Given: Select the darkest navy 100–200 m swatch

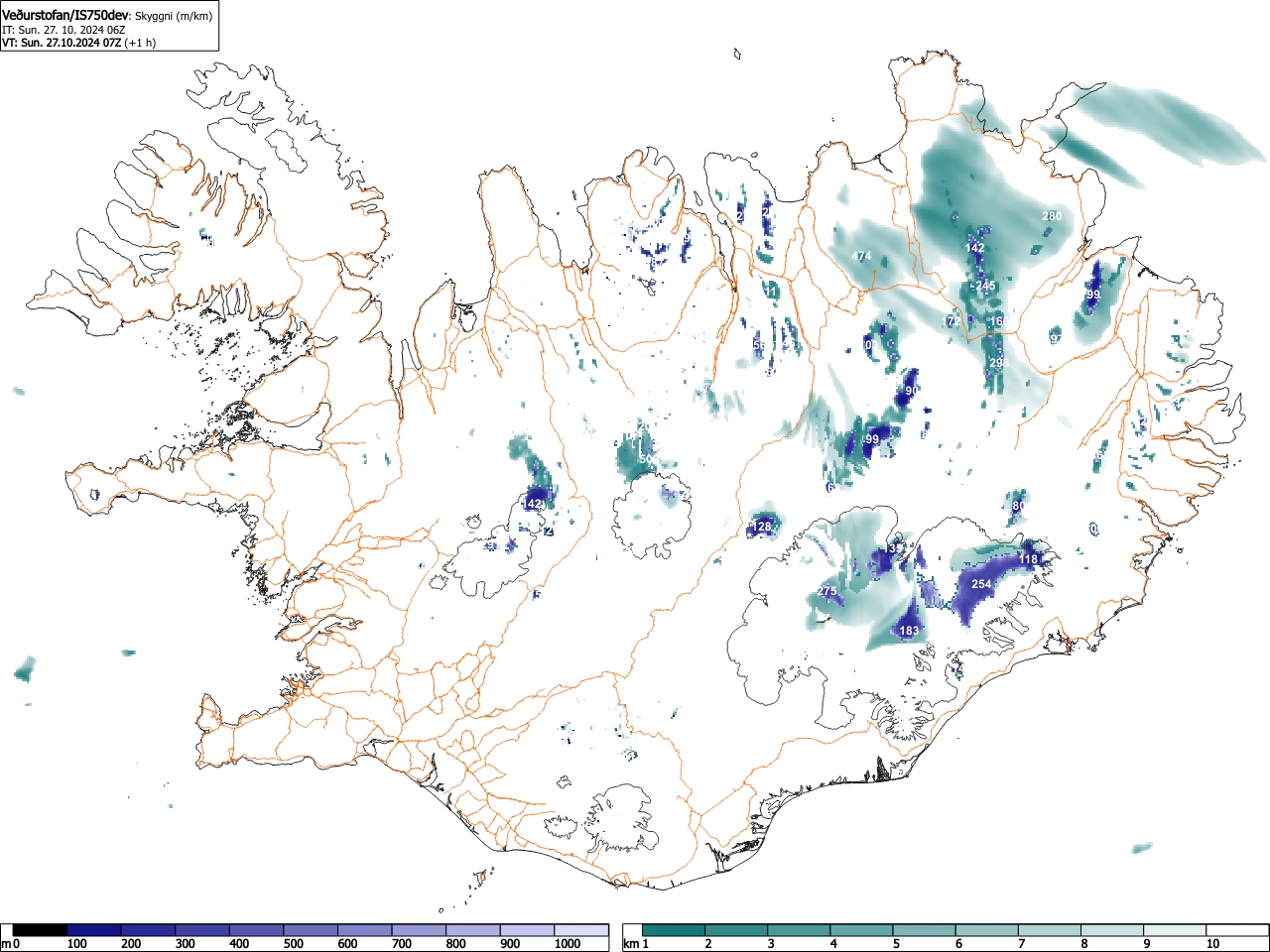Looking at the screenshot, I should click(94, 930).
